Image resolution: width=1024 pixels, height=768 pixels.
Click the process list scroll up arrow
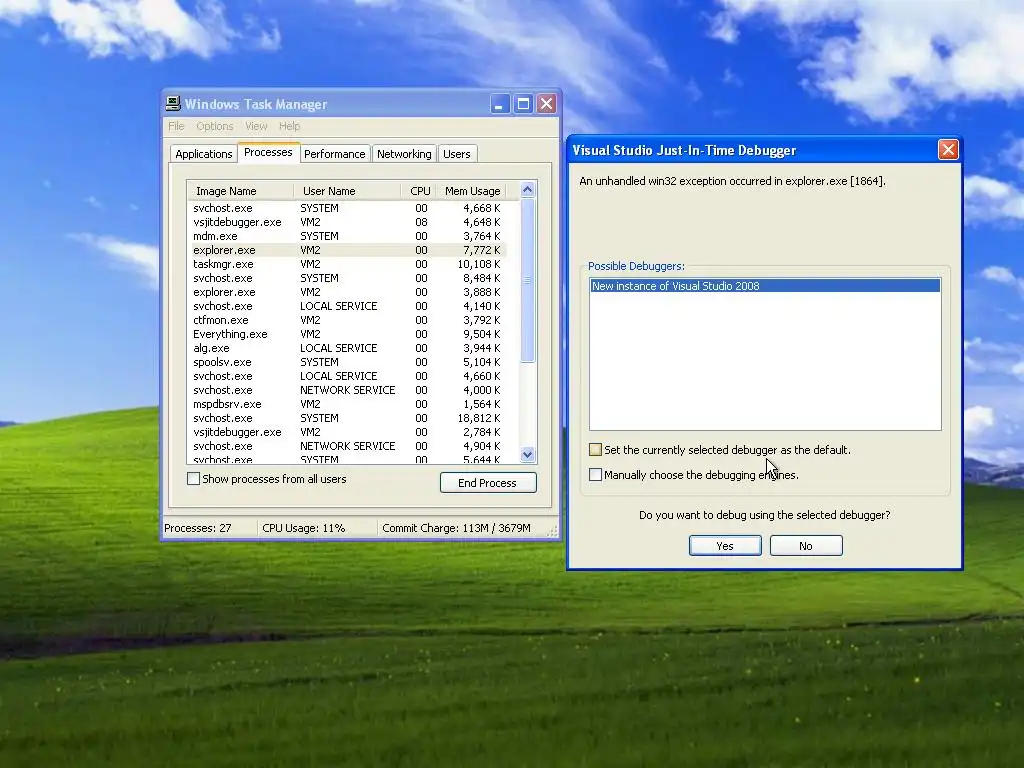[528, 190]
